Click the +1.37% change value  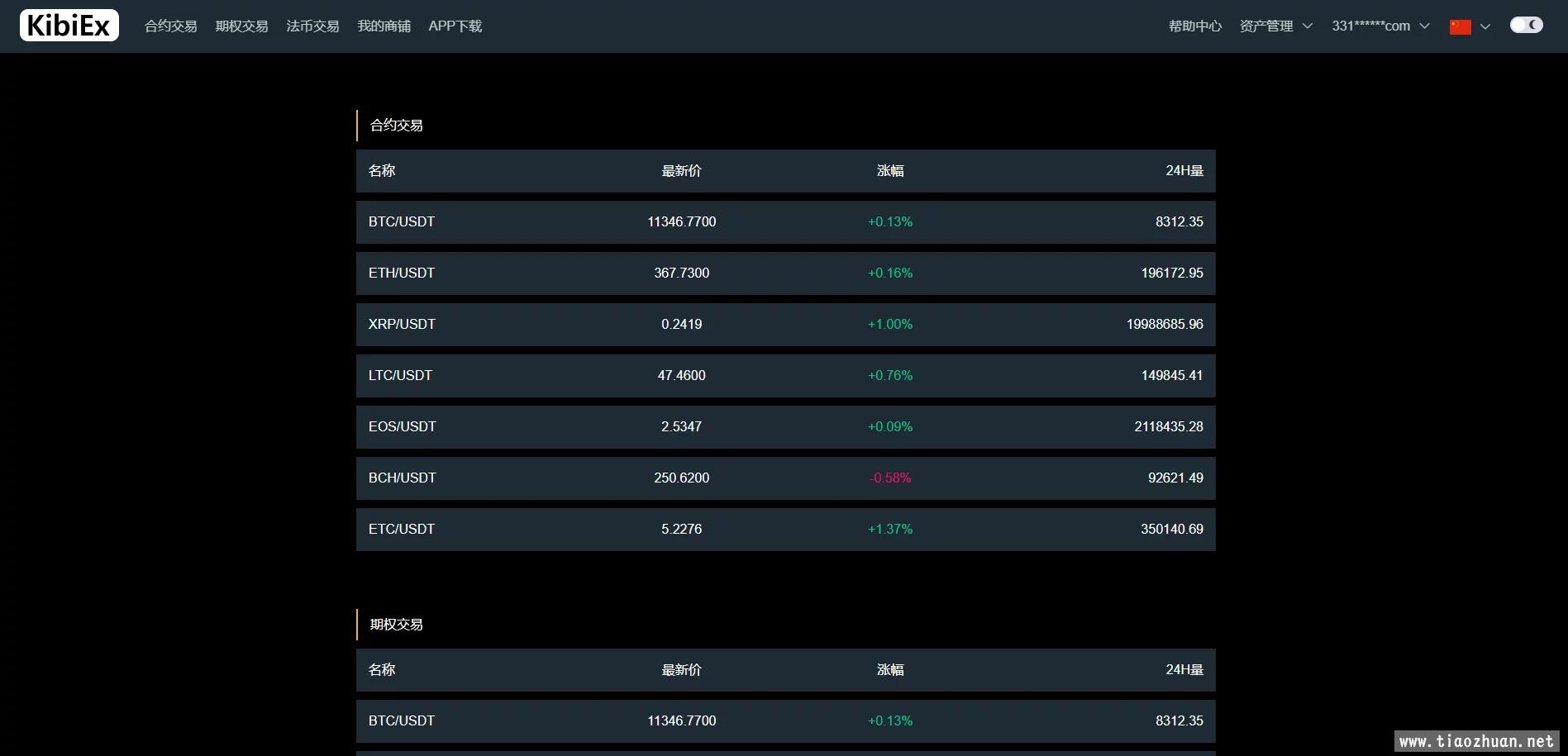click(890, 530)
